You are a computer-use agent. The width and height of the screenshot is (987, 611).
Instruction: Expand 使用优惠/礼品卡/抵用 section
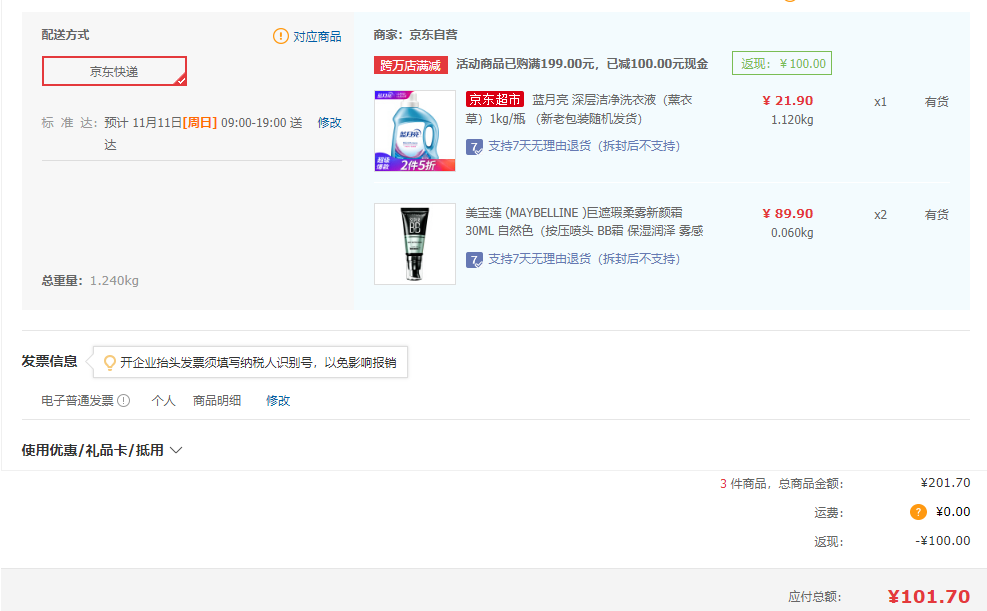click(x=102, y=451)
